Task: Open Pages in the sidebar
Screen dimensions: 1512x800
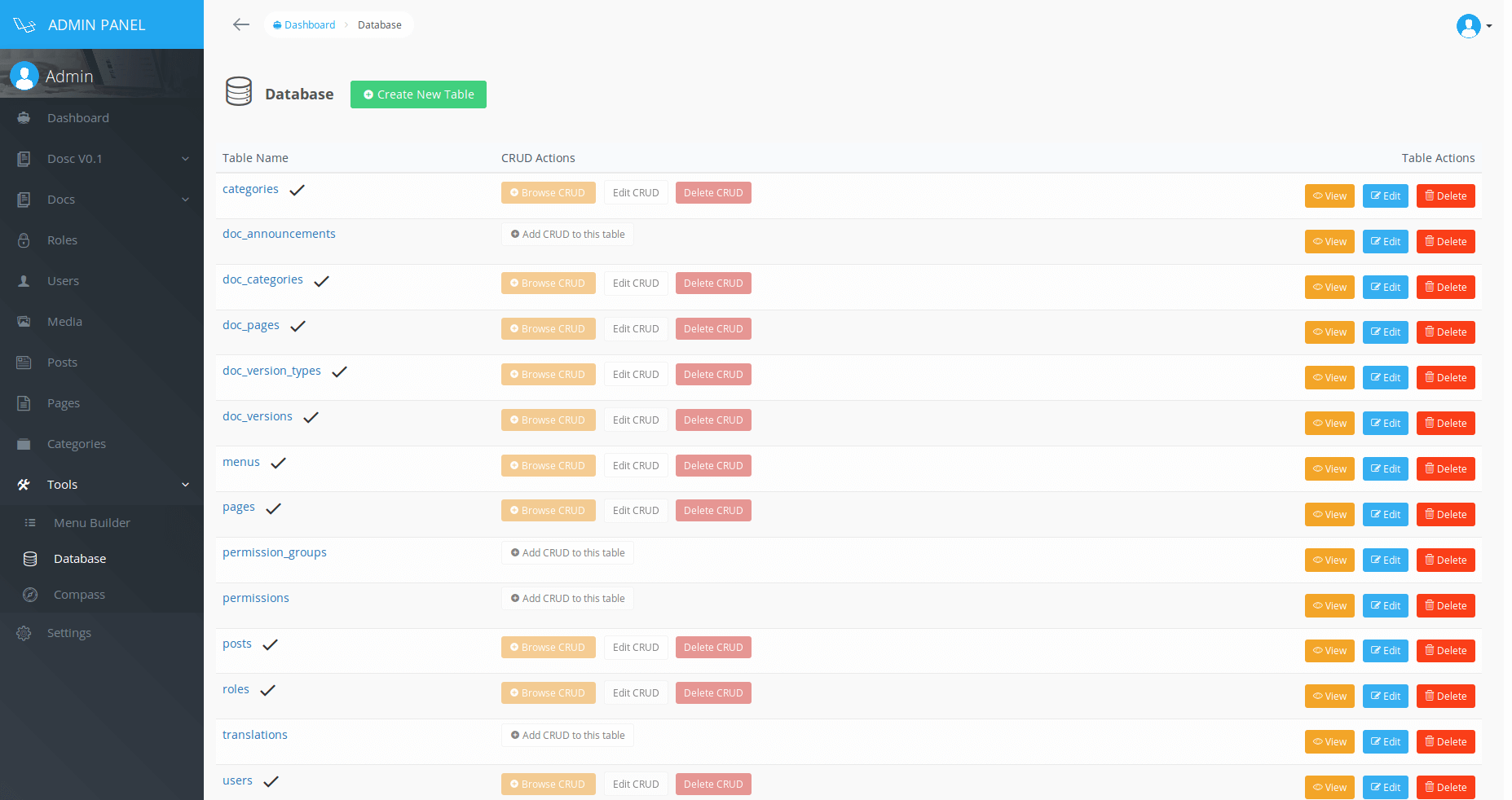Action: point(102,403)
